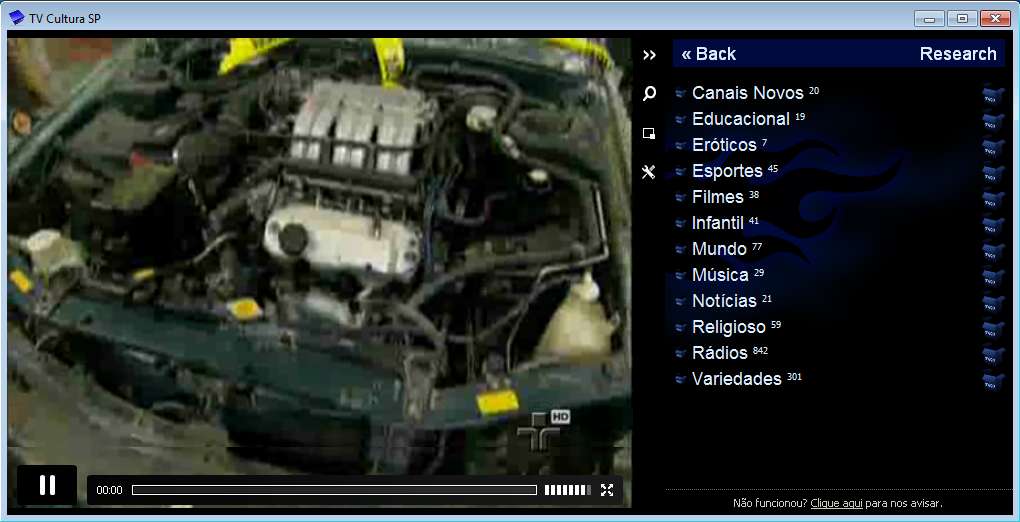Click the TV icon beside Filmes
1020x522 pixels.
[x=993, y=199]
